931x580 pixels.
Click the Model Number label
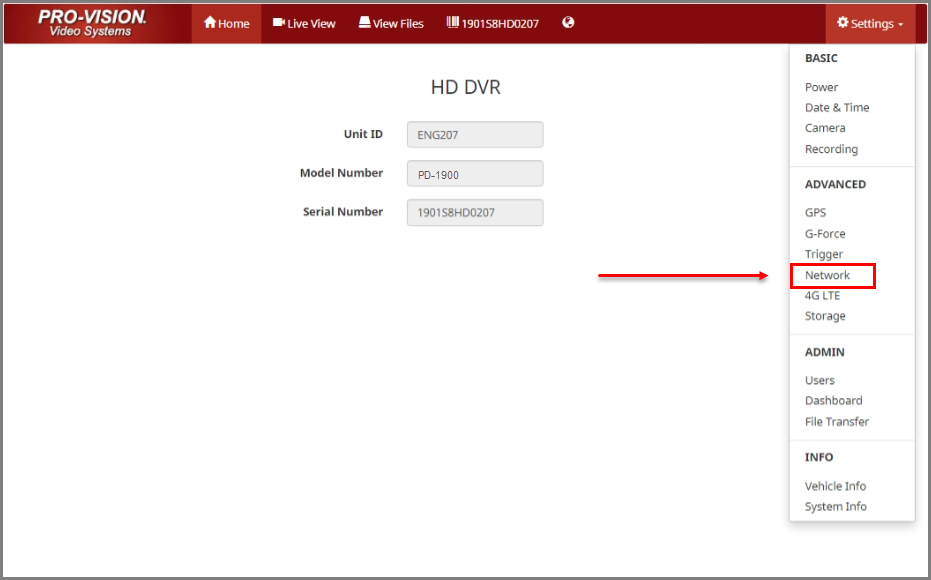coord(341,173)
